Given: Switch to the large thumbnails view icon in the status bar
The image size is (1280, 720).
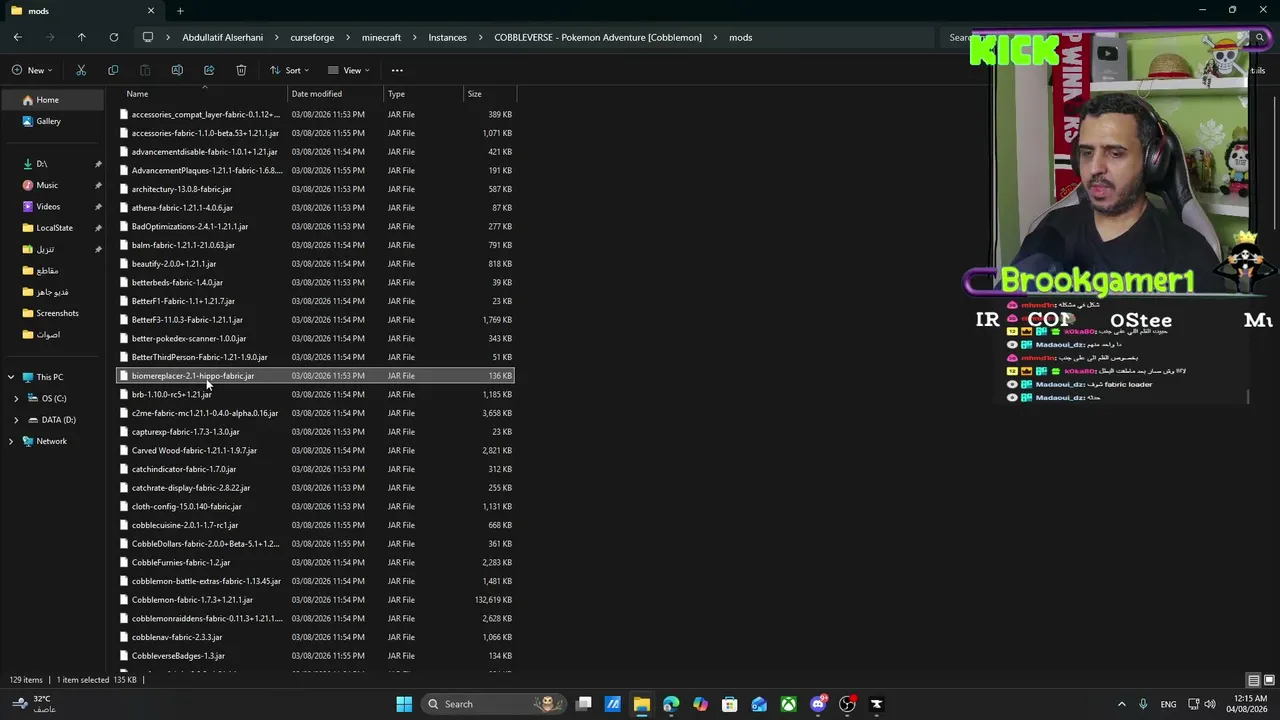Looking at the screenshot, I should [x=1270, y=680].
